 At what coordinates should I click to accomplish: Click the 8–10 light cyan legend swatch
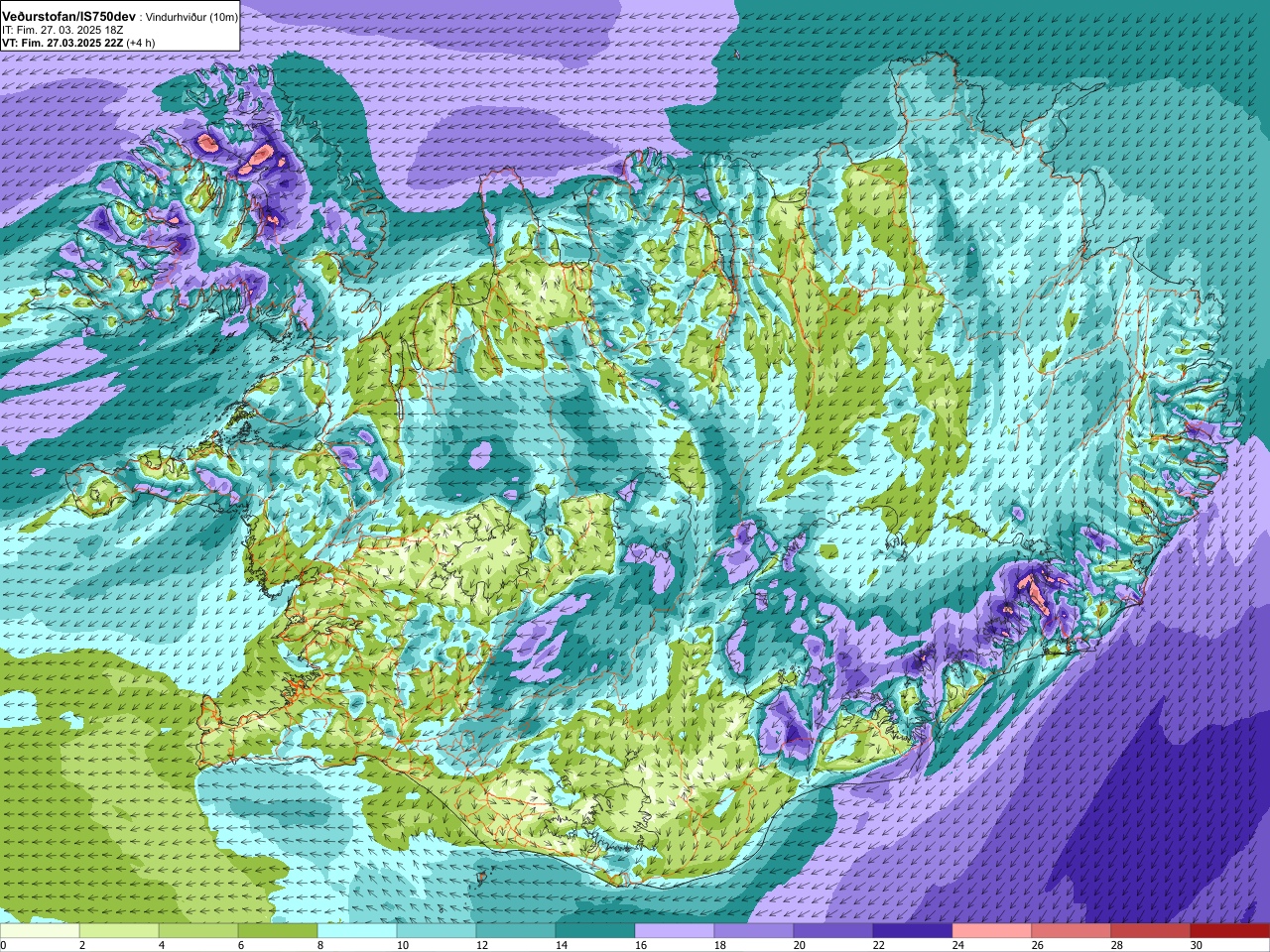357,931
